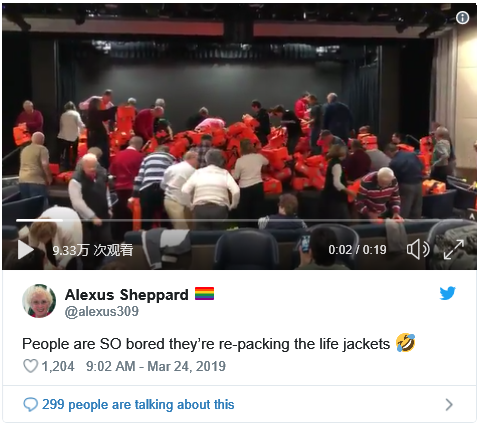Open the Alexus Sheppard display name
The width and height of the screenshot is (480, 426).
pyautogui.click(x=127, y=295)
